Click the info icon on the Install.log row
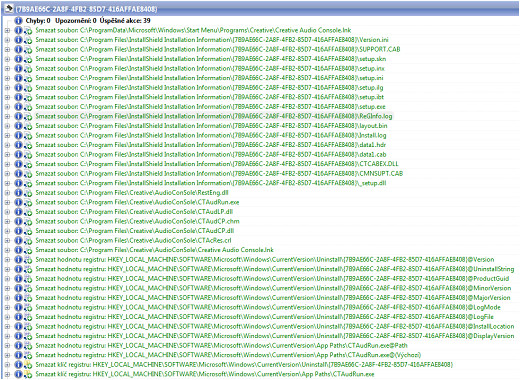520x380 pixels. point(18,135)
